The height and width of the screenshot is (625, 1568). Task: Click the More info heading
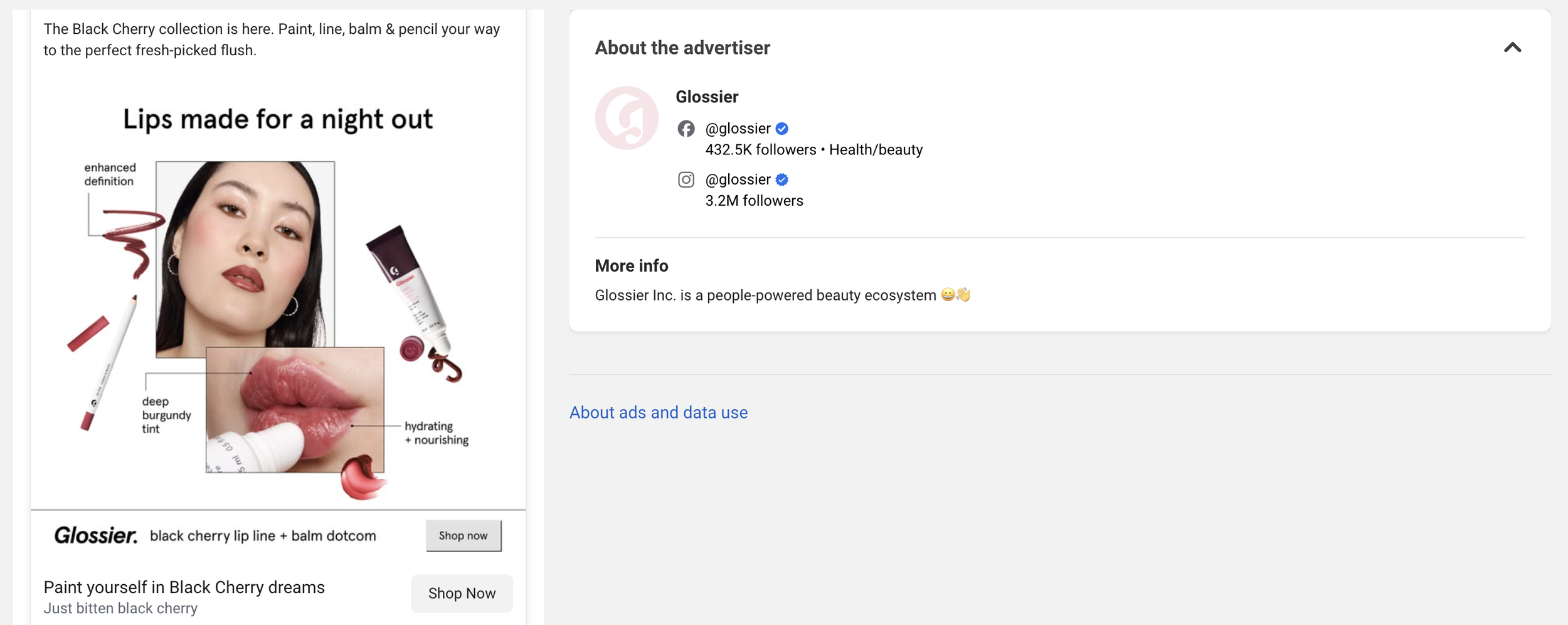coord(632,266)
